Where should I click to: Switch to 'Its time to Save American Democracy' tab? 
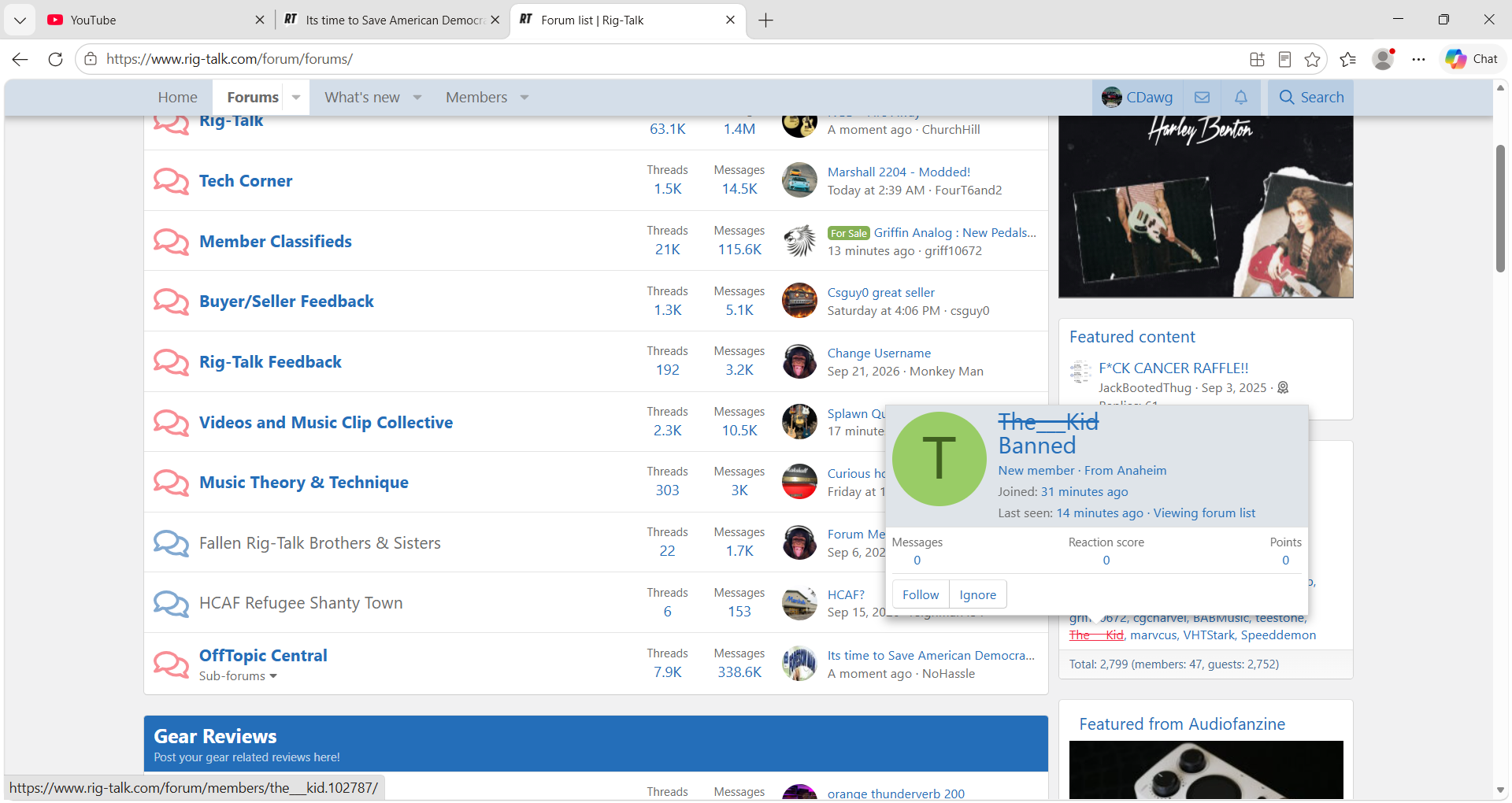pyautogui.click(x=391, y=20)
